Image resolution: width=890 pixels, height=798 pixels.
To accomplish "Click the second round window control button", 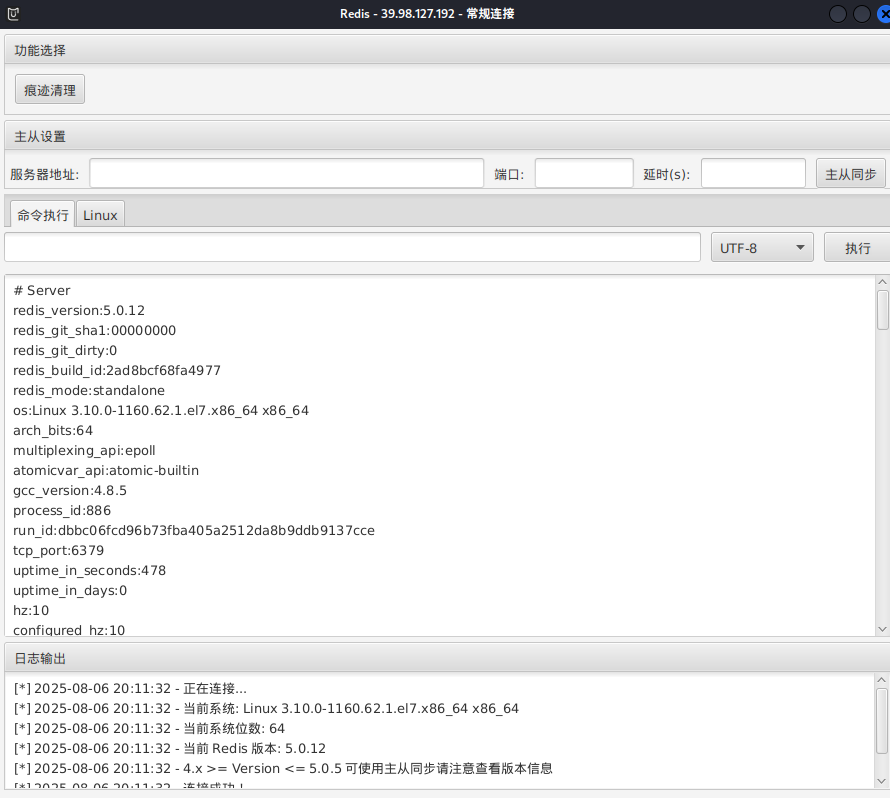I will click(862, 14).
